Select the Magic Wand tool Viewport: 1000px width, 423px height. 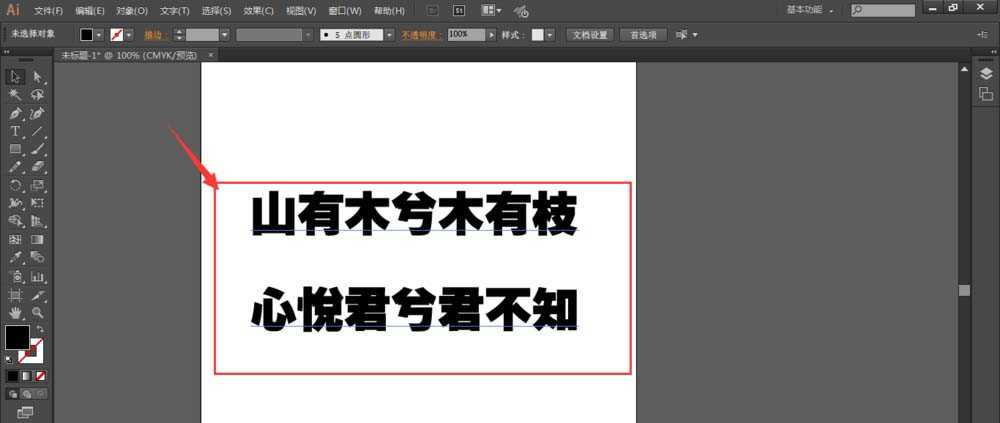coord(15,95)
